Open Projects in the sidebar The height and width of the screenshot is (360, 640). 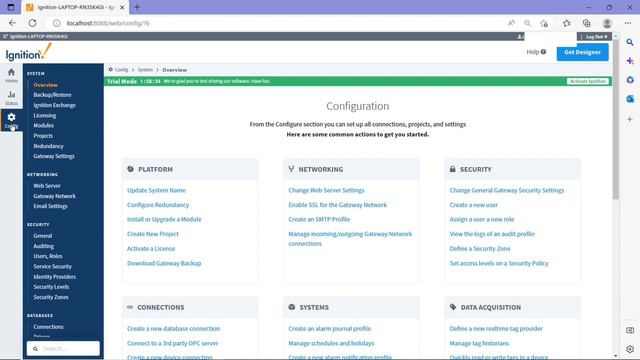43,136
